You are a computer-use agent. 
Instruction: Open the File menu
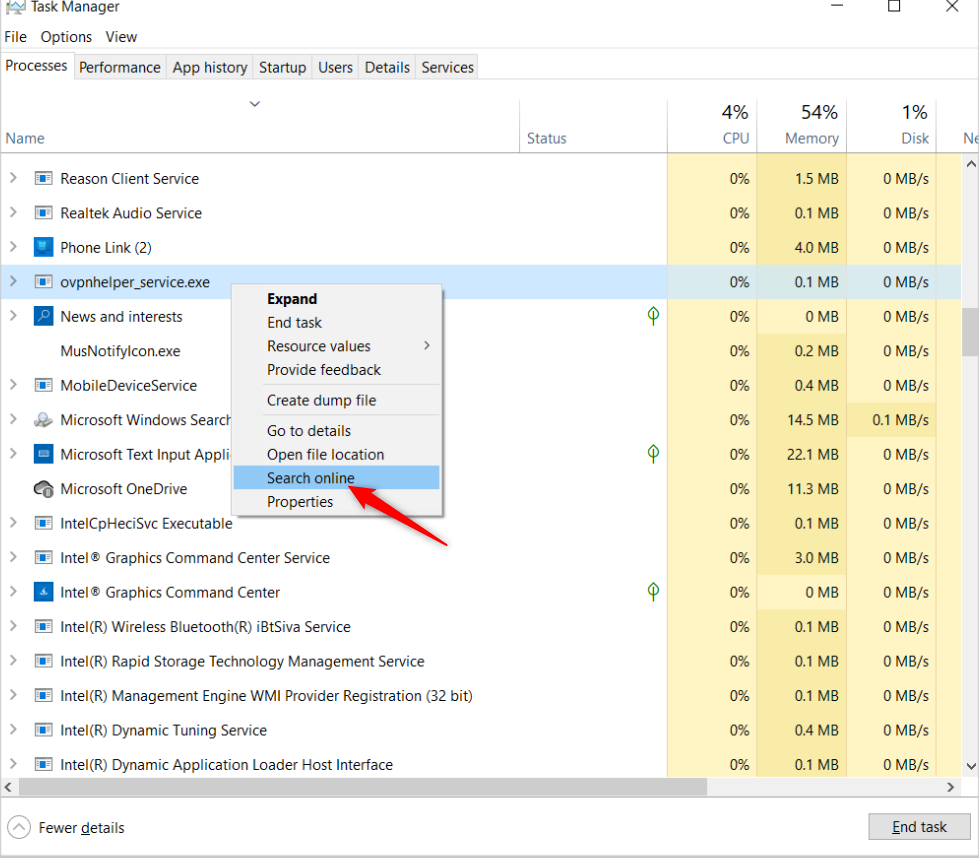16,37
